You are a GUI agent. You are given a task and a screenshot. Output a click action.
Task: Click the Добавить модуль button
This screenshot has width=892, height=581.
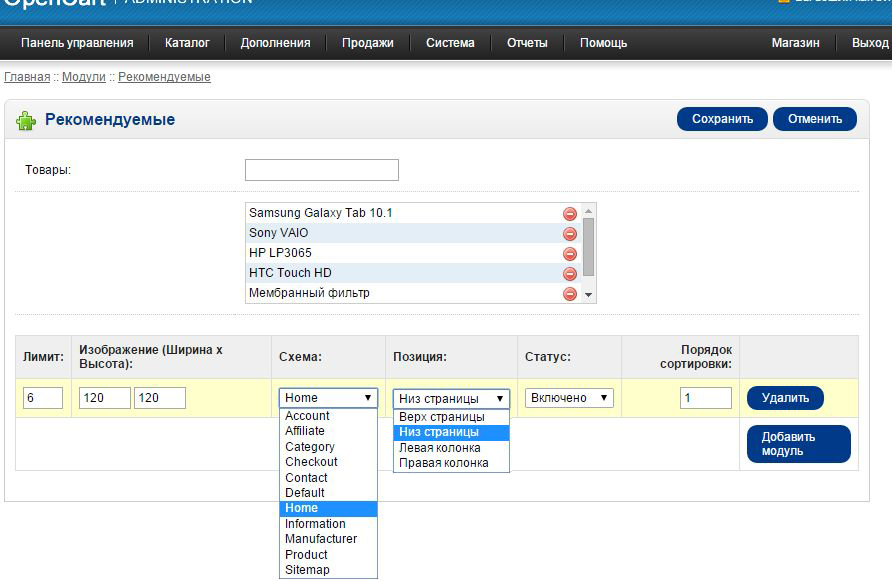tap(798, 444)
